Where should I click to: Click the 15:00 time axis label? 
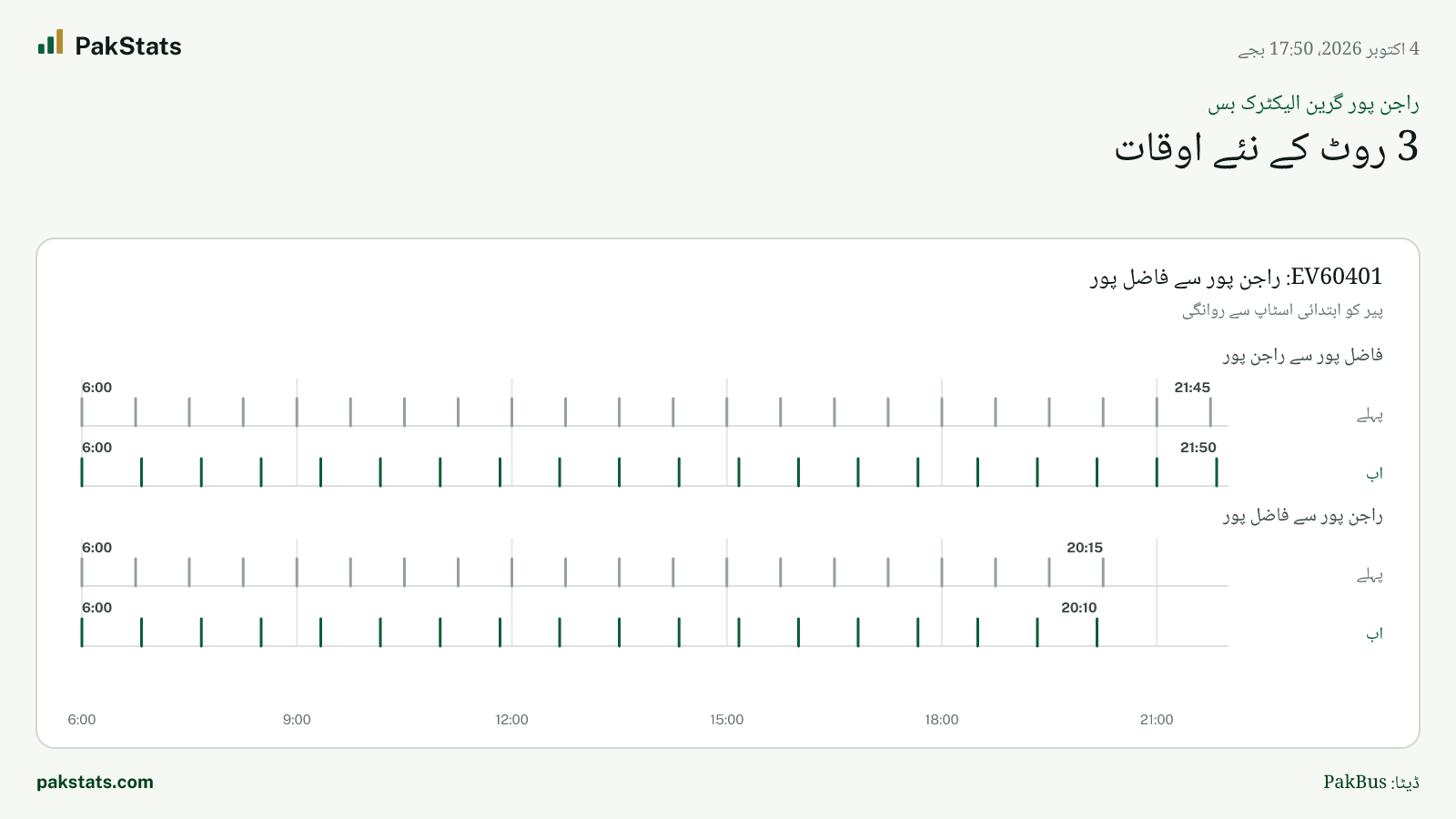pos(727,720)
